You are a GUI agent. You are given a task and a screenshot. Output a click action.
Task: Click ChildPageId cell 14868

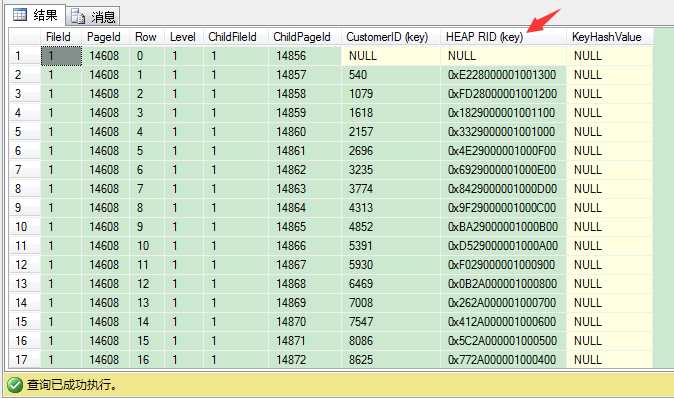(305, 284)
